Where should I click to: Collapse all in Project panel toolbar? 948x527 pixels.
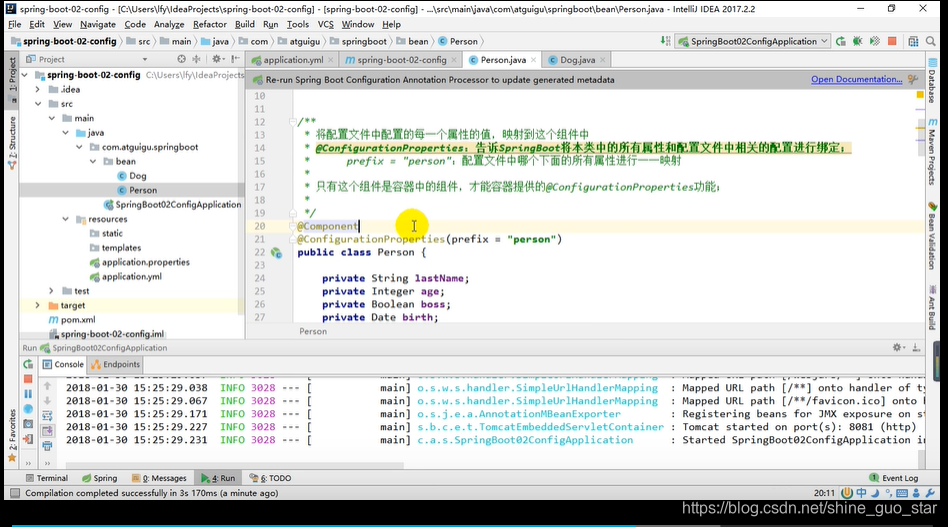click(196, 59)
